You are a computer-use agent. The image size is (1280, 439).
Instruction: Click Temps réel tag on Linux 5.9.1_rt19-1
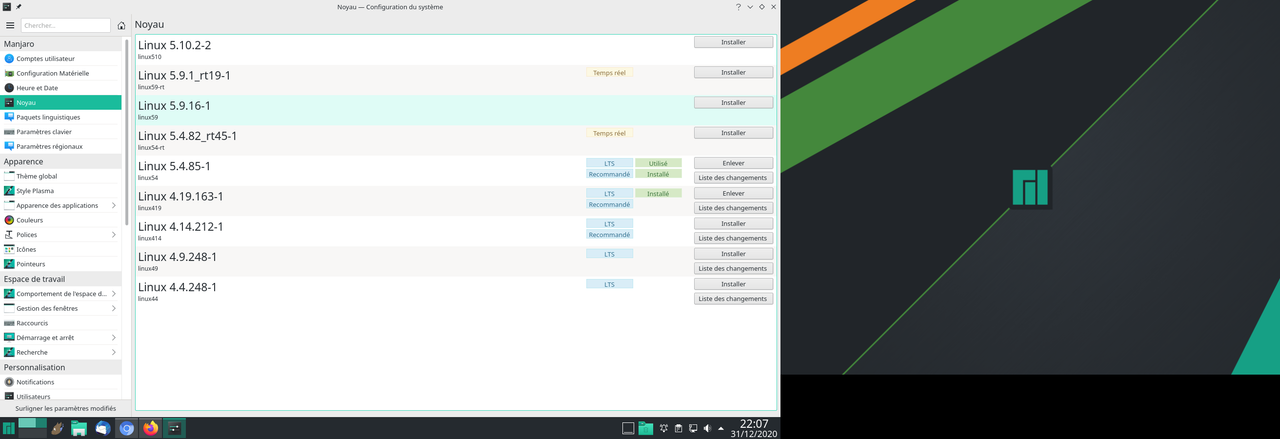coord(609,73)
